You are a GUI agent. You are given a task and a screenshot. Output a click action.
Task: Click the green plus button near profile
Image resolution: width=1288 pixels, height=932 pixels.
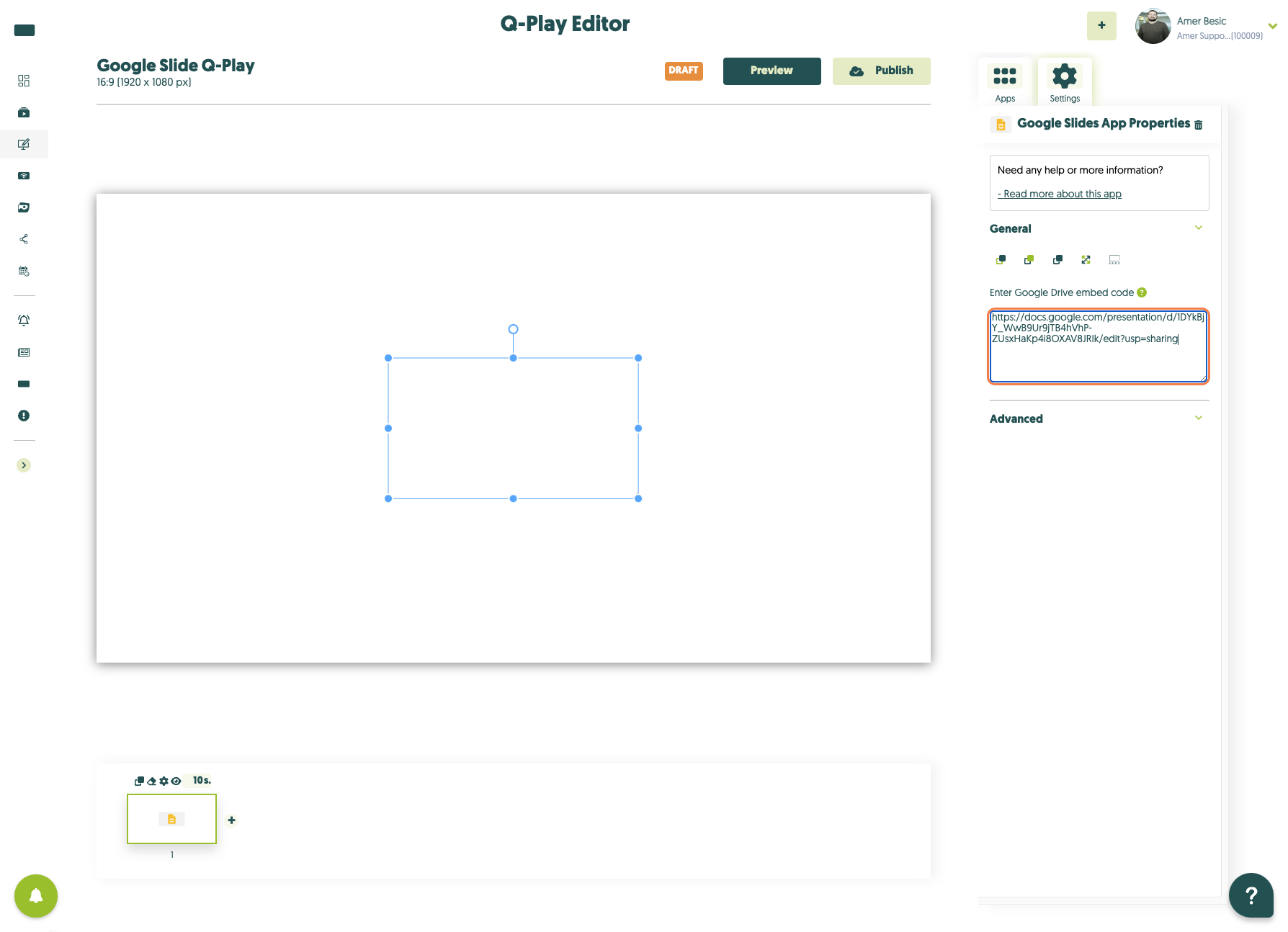tap(1101, 26)
